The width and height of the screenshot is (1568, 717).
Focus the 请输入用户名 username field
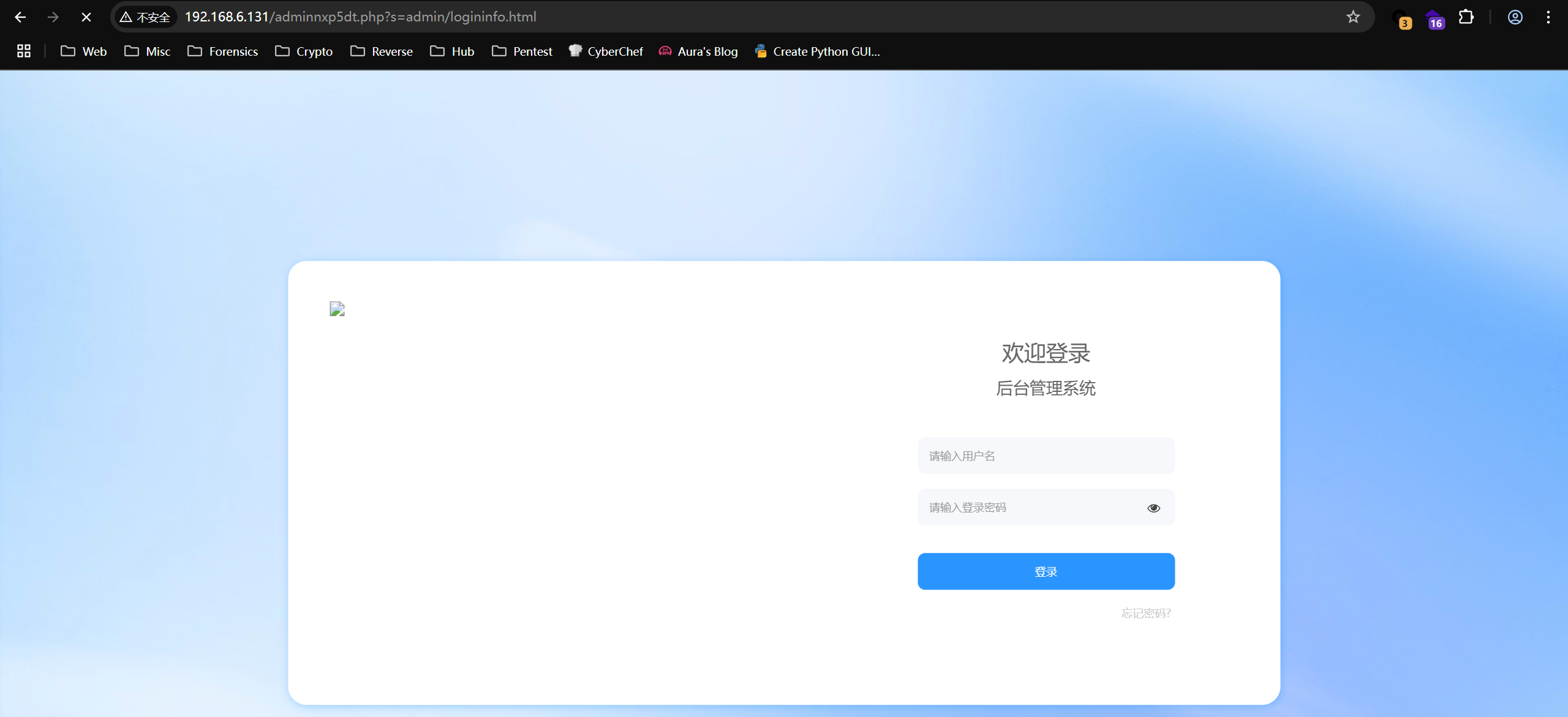1046,456
